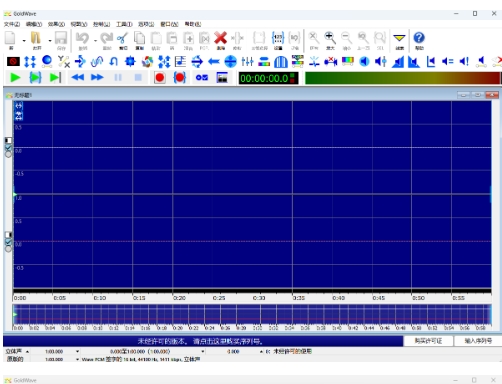
Task: Open the selection range dropdown arrow in status bar
Action: (x=203, y=351)
